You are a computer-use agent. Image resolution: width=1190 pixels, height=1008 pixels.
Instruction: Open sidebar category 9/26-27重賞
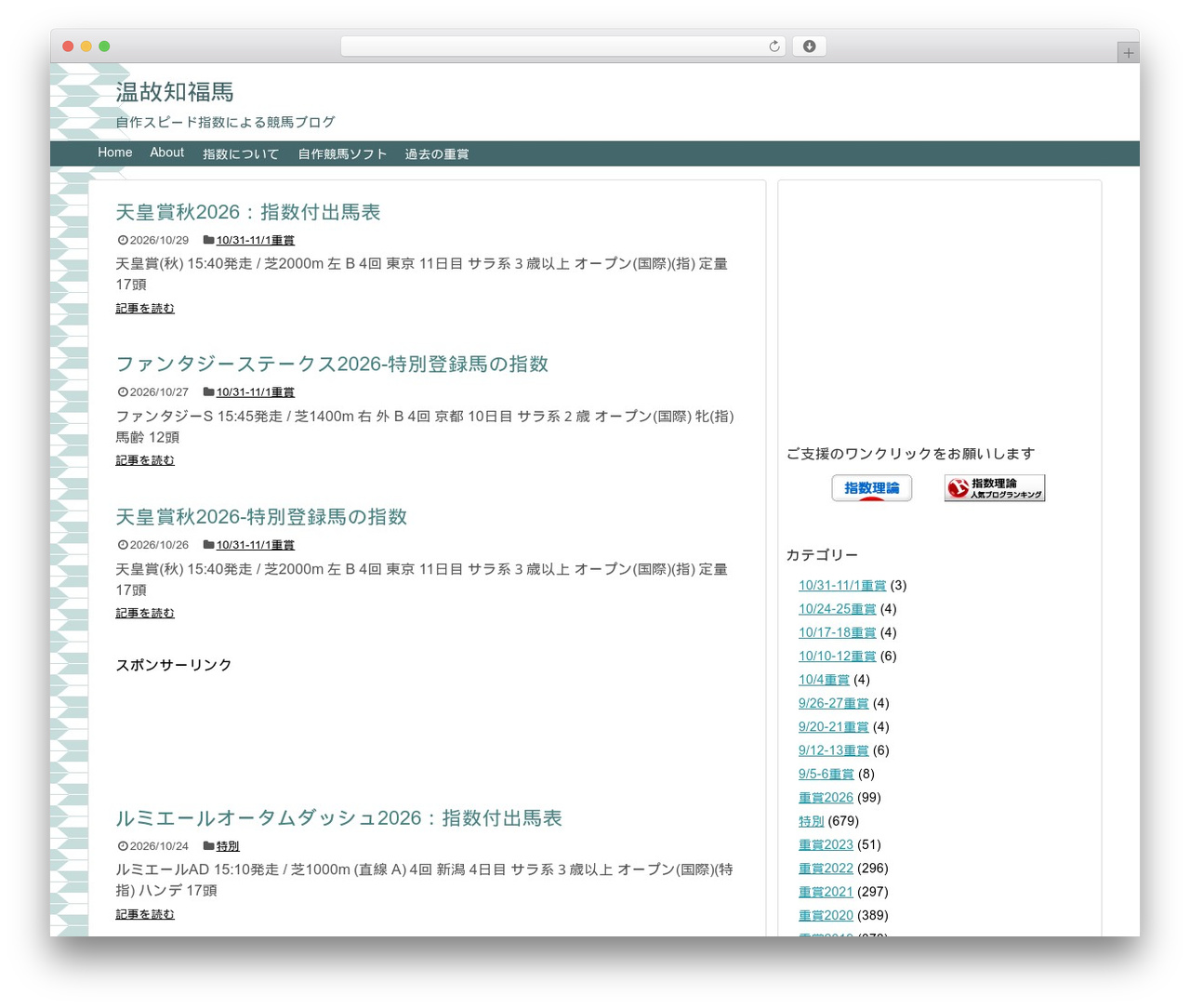pyautogui.click(x=834, y=703)
